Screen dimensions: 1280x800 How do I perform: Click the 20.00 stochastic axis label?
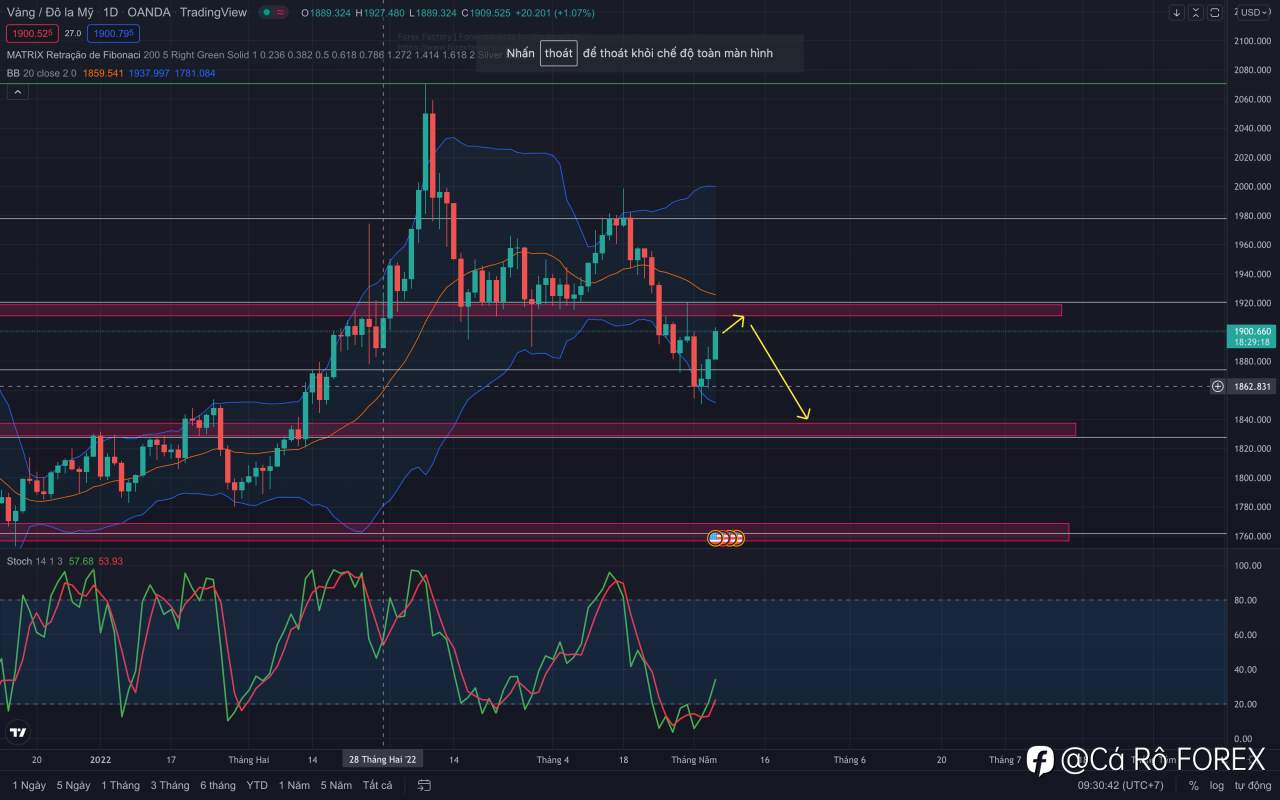coord(1245,704)
